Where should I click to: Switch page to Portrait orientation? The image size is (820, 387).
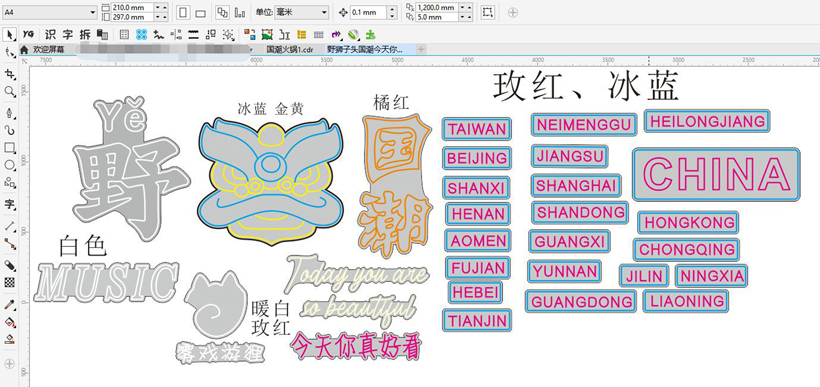183,13
